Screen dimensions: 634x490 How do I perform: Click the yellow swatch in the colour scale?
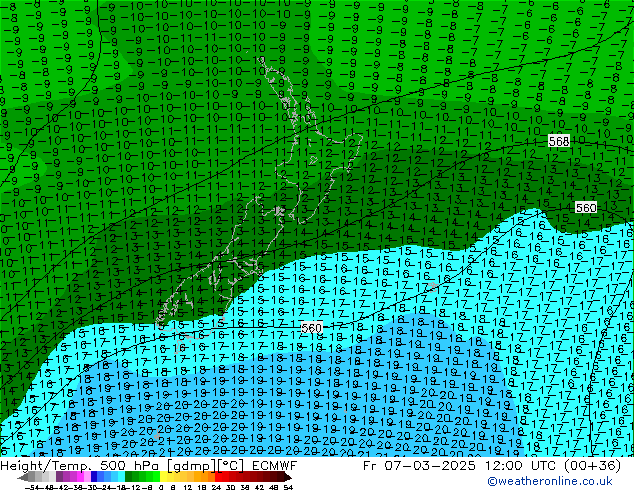(163, 476)
